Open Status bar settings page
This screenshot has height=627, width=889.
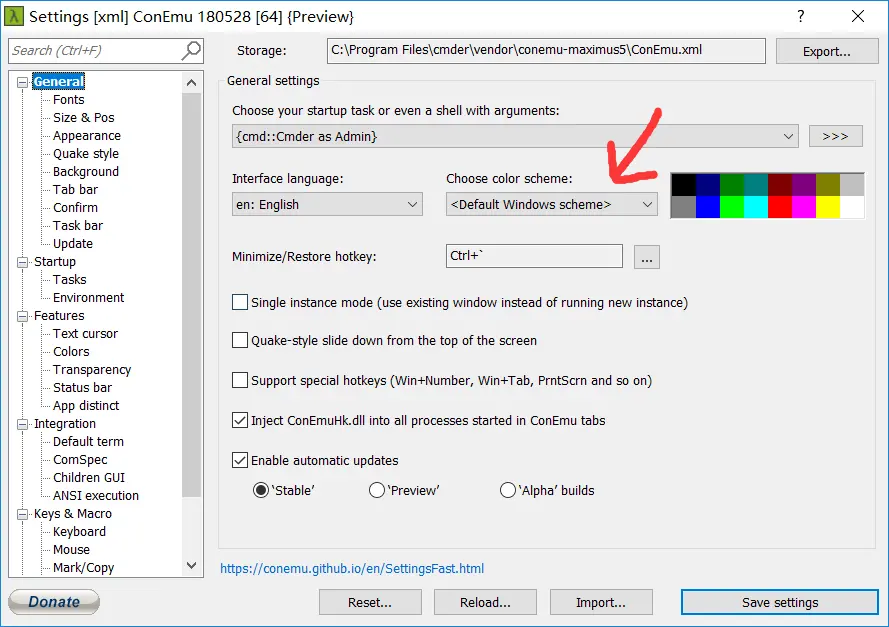click(82, 388)
